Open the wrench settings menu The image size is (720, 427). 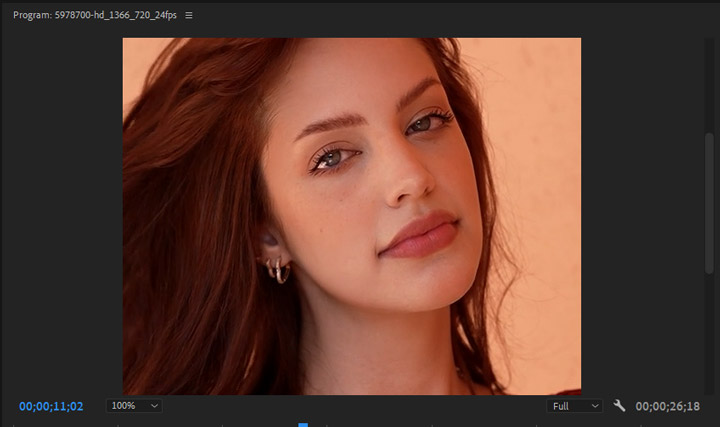coord(619,405)
